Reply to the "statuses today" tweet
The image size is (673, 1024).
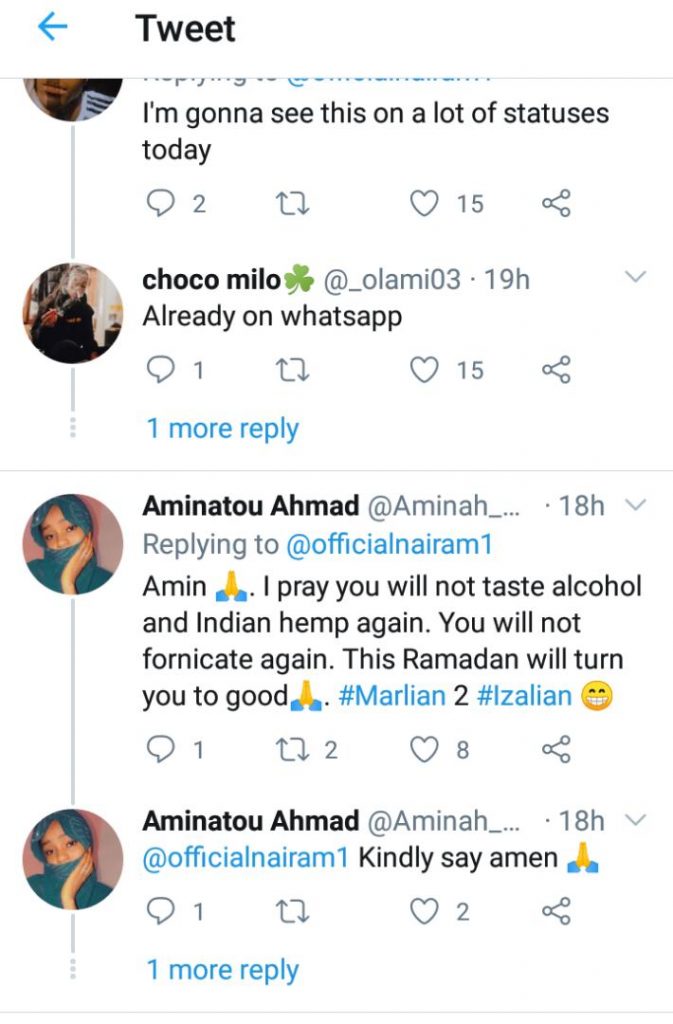pos(160,204)
